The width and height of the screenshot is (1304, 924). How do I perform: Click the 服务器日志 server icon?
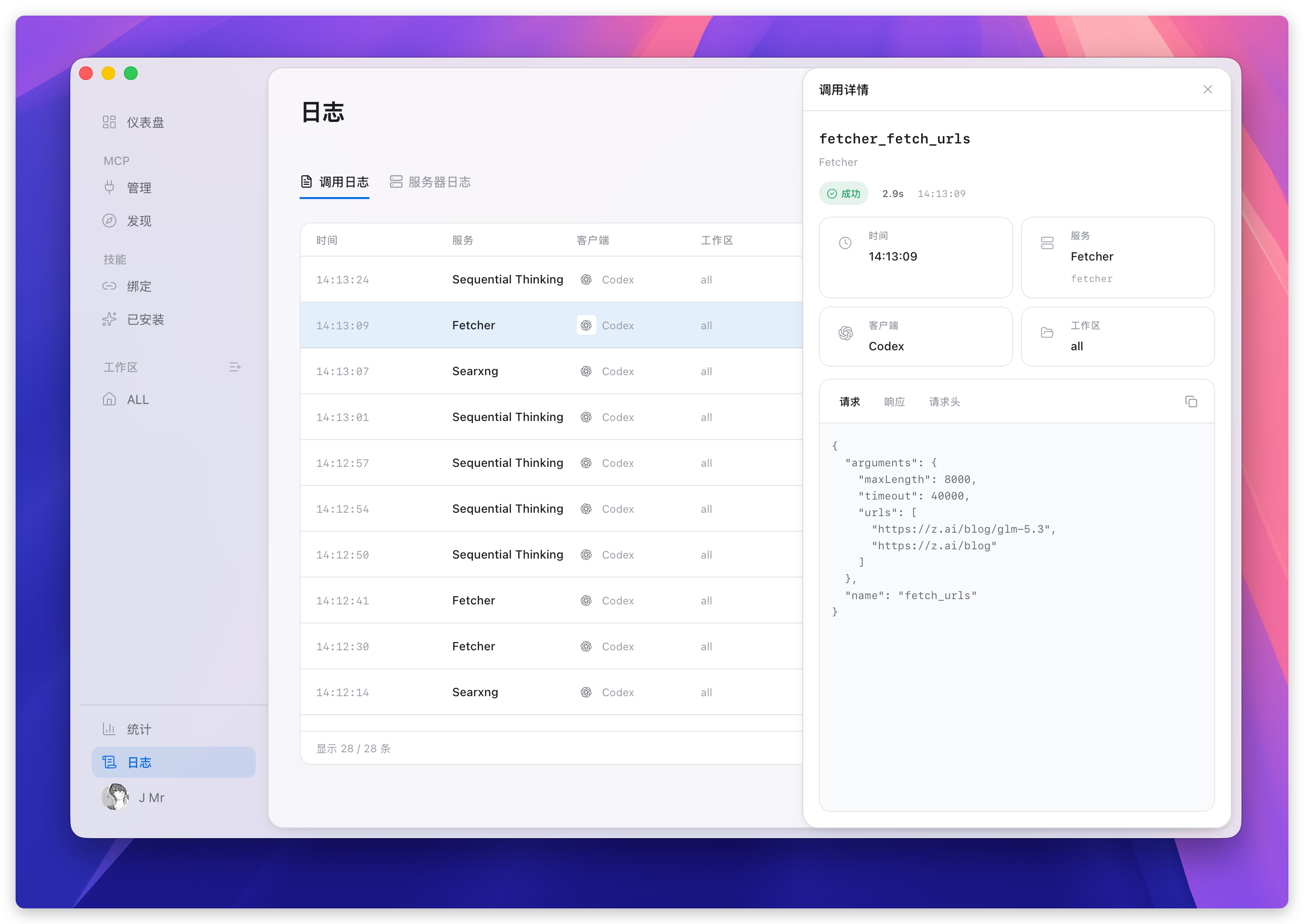pyautogui.click(x=396, y=182)
